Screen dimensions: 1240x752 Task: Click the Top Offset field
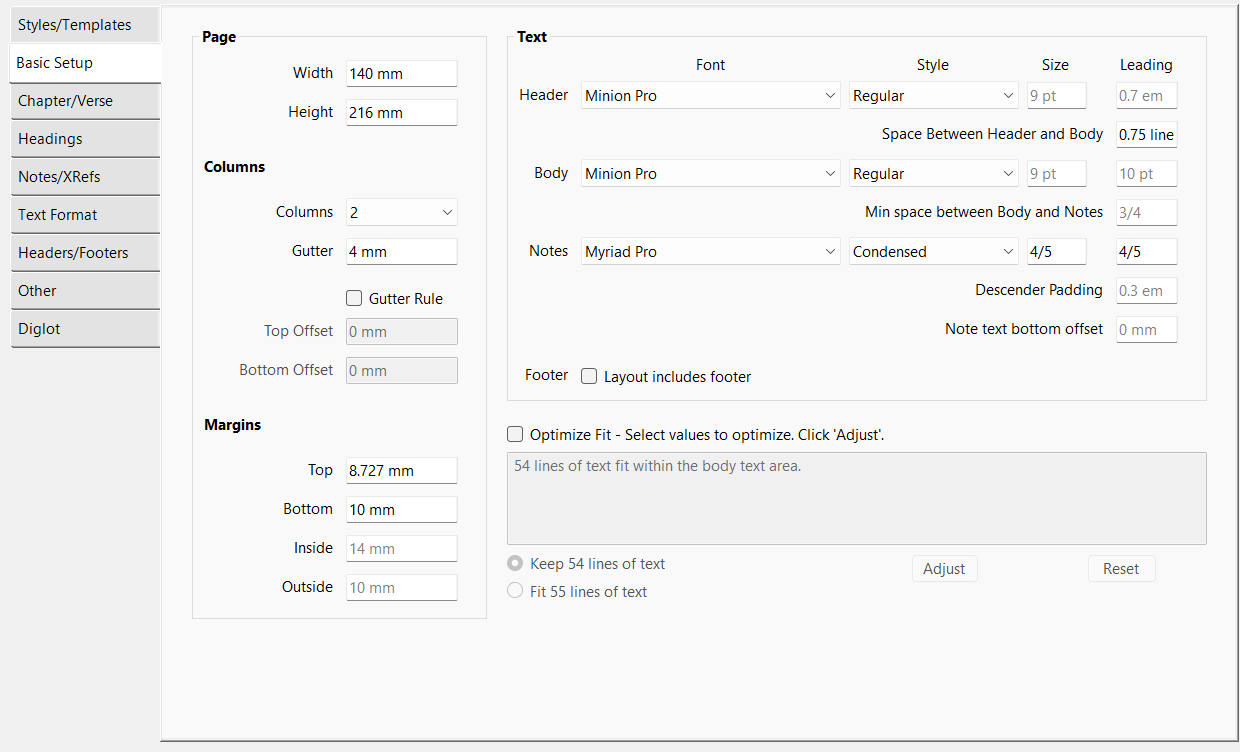(x=401, y=332)
